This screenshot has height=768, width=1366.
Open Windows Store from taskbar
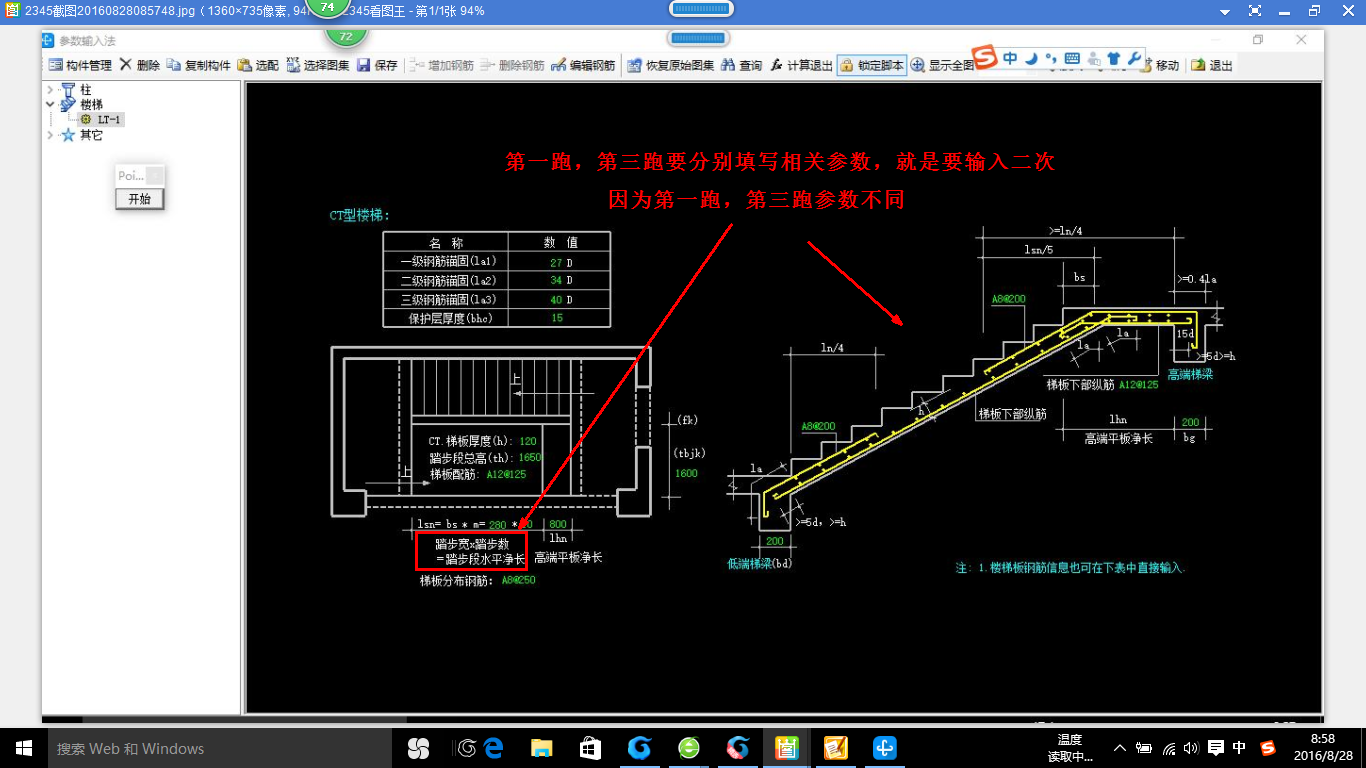coord(590,748)
